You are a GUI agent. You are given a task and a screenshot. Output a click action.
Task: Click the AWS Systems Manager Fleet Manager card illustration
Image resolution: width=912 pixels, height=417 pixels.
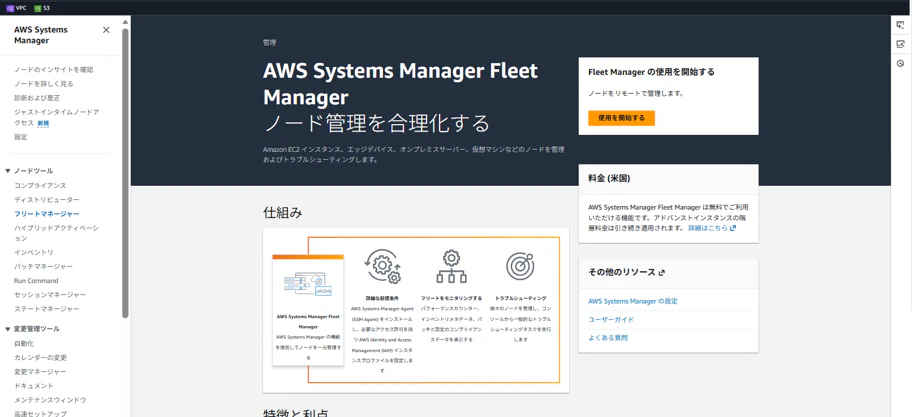(x=308, y=284)
